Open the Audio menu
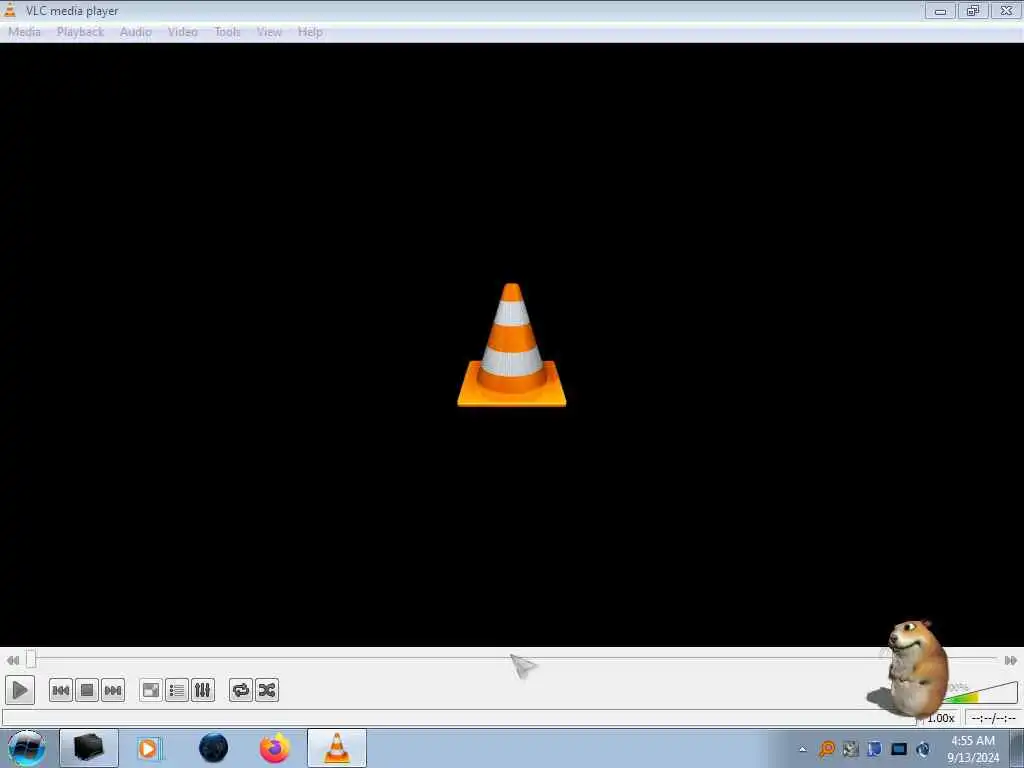 coord(135,32)
